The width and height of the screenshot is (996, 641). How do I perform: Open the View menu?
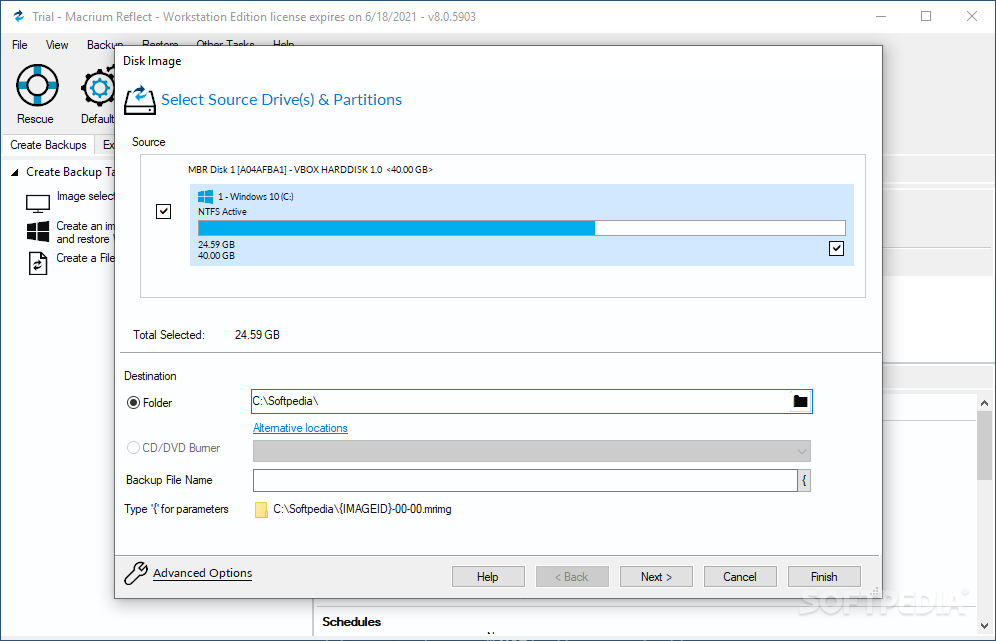(x=57, y=45)
